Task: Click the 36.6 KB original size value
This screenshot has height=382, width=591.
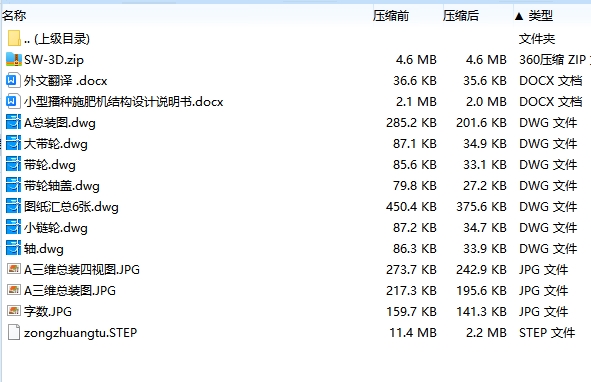Action: click(x=415, y=81)
